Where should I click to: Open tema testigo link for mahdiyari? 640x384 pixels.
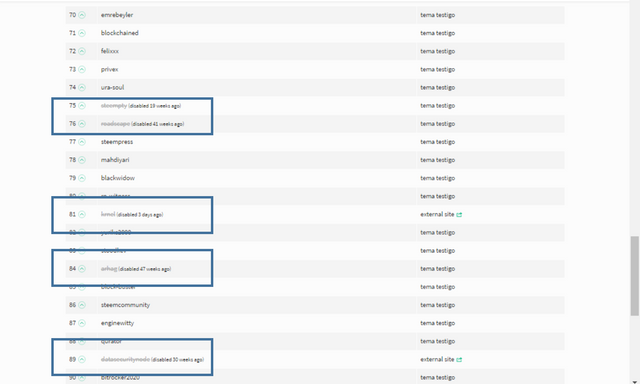[x=438, y=160]
